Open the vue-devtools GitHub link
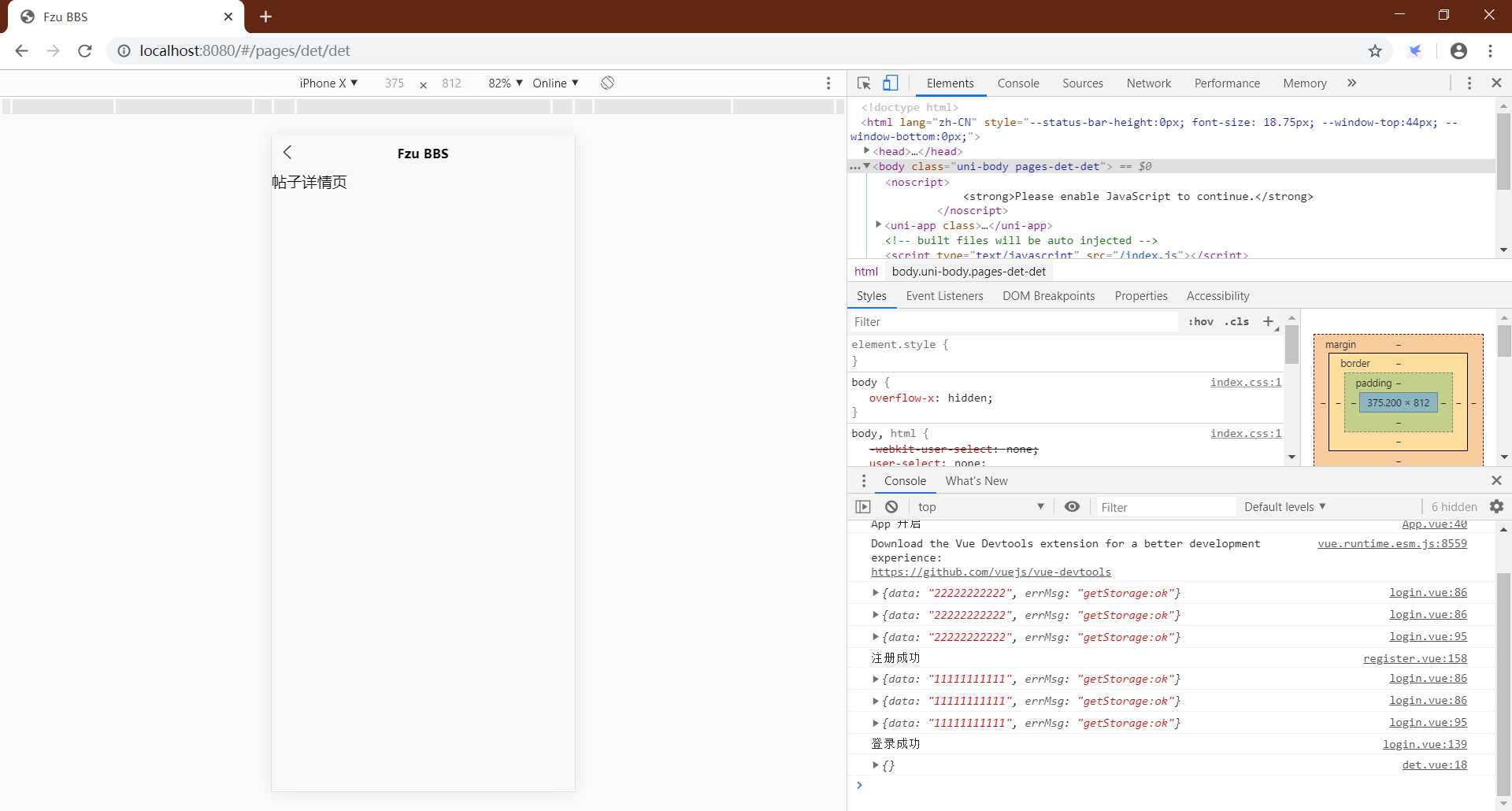The width and height of the screenshot is (1512, 811). [991, 572]
